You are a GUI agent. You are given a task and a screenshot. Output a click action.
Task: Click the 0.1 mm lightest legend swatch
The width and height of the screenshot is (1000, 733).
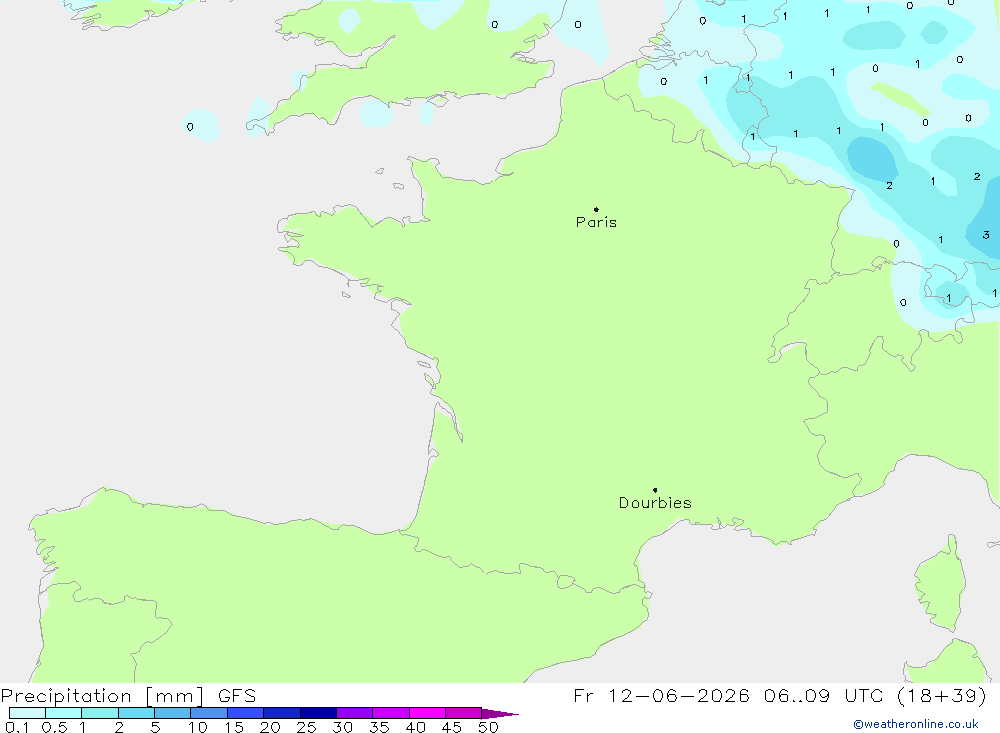[27, 713]
